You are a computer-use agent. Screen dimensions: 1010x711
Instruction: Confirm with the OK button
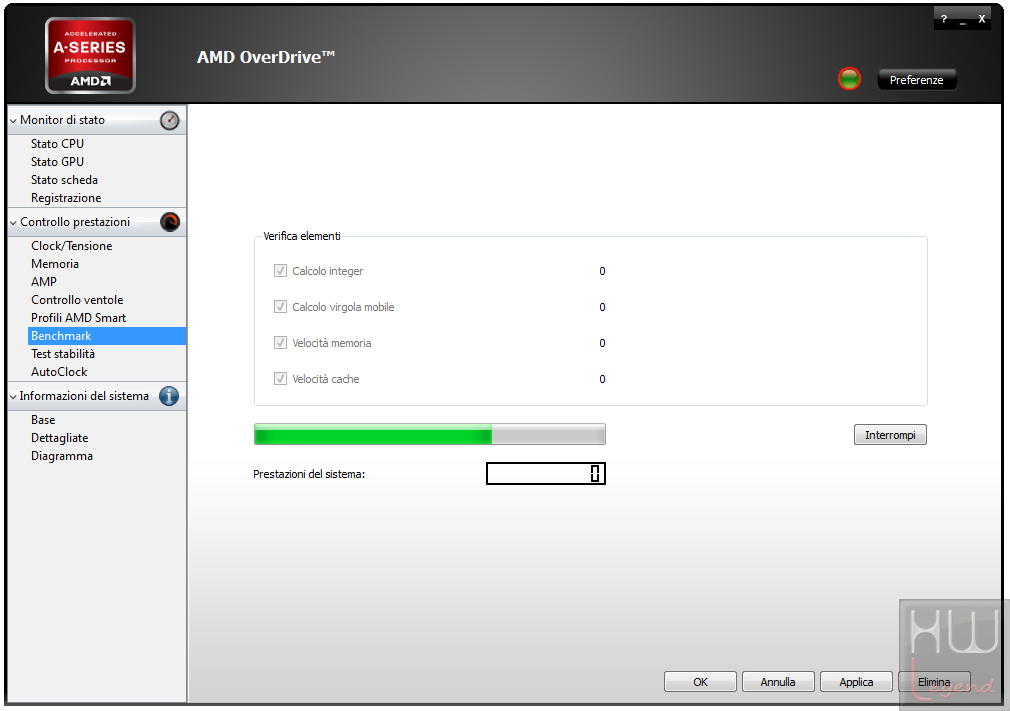(x=700, y=681)
